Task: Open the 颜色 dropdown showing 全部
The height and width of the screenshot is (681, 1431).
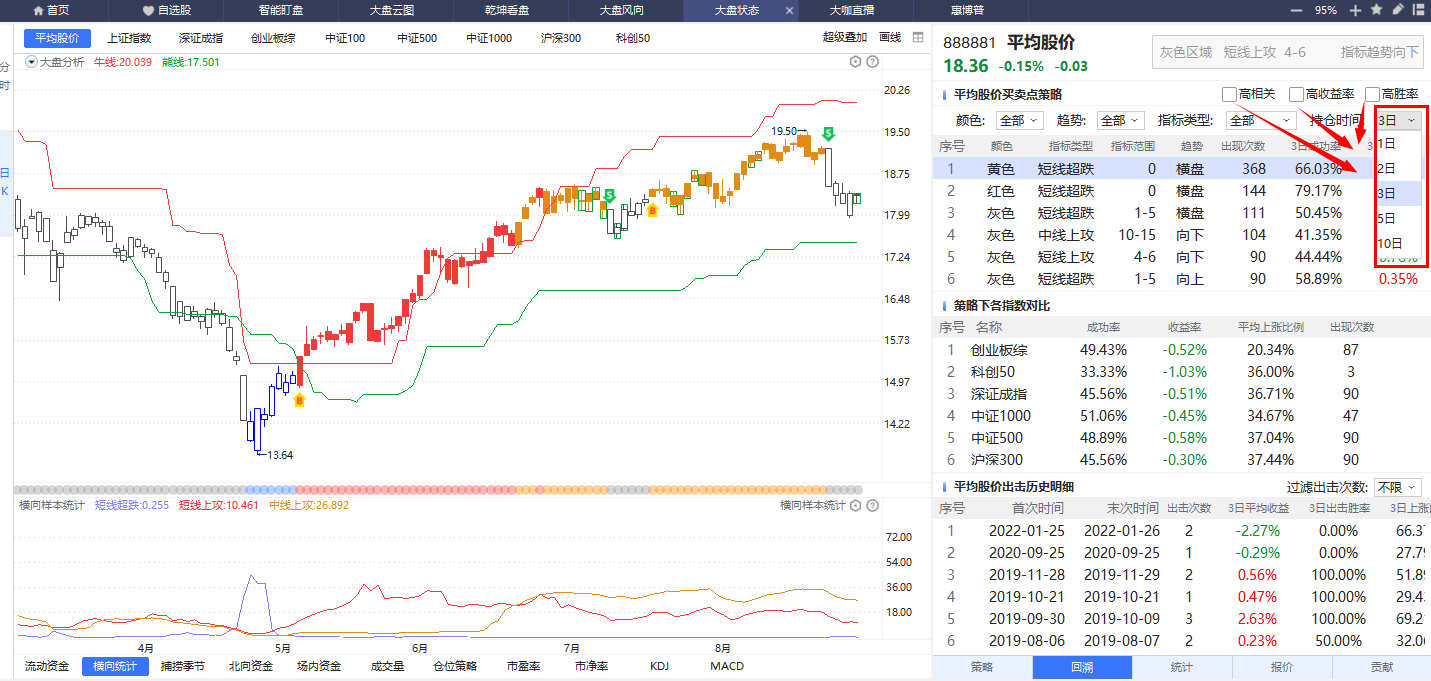Action: pos(1019,120)
